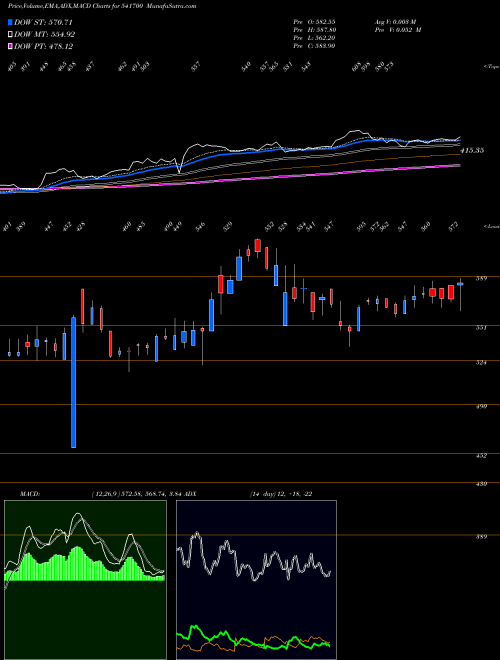The height and width of the screenshot is (660, 500).
Task: Click the highest red candlestick at the peak
Action: [x=258, y=245]
